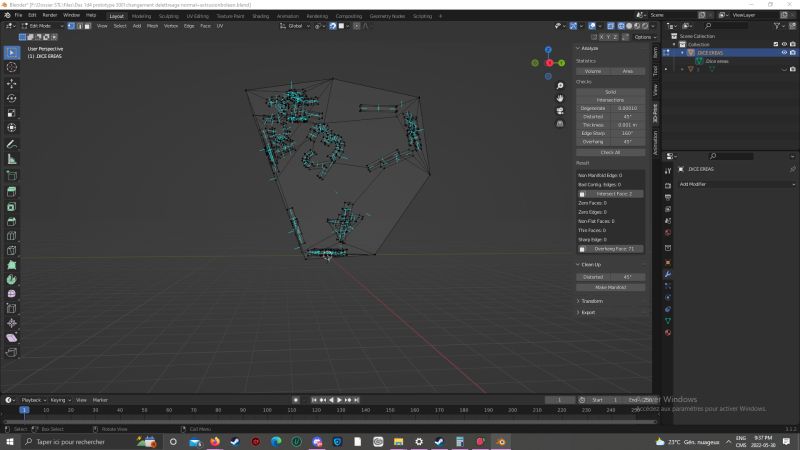Select the Loop Cut tool
Viewport: 800px width, 450px height.
(x=11, y=236)
